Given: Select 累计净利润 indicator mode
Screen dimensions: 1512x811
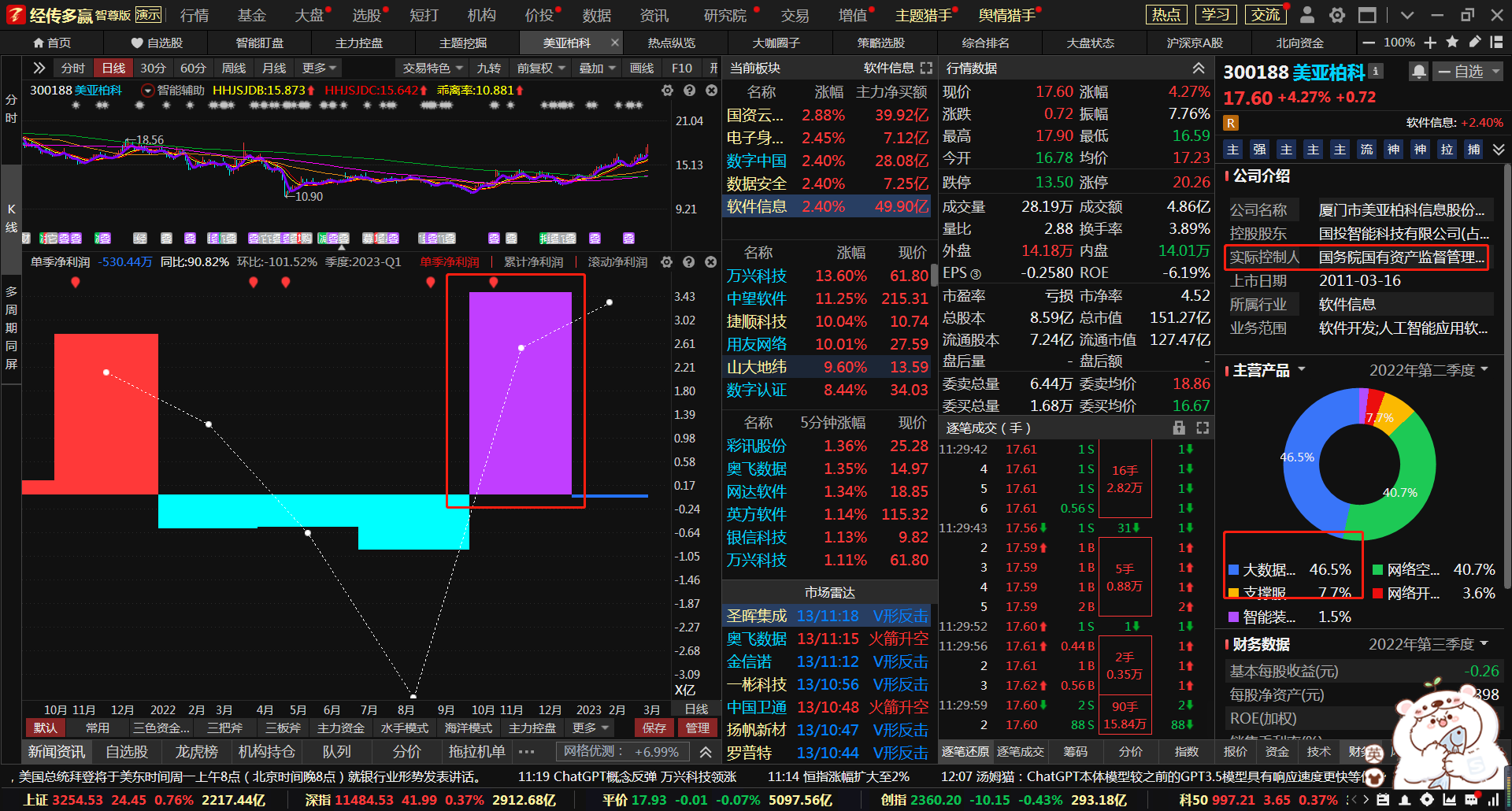Looking at the screenshot, I should 533,262.
